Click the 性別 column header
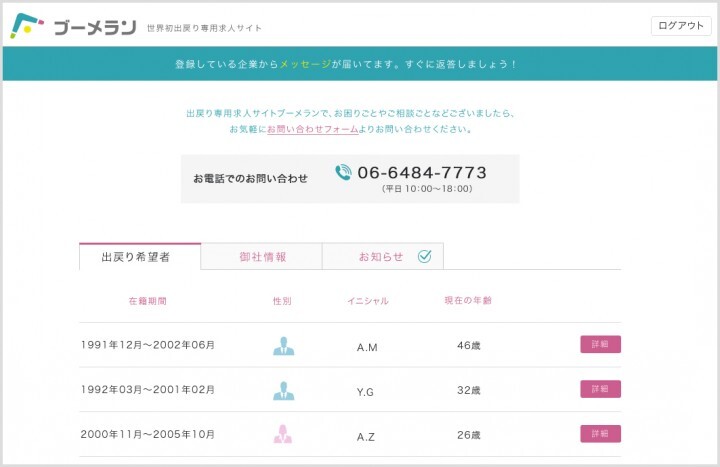The height and width of the screenshot is (467, 720). pos(282,301)
